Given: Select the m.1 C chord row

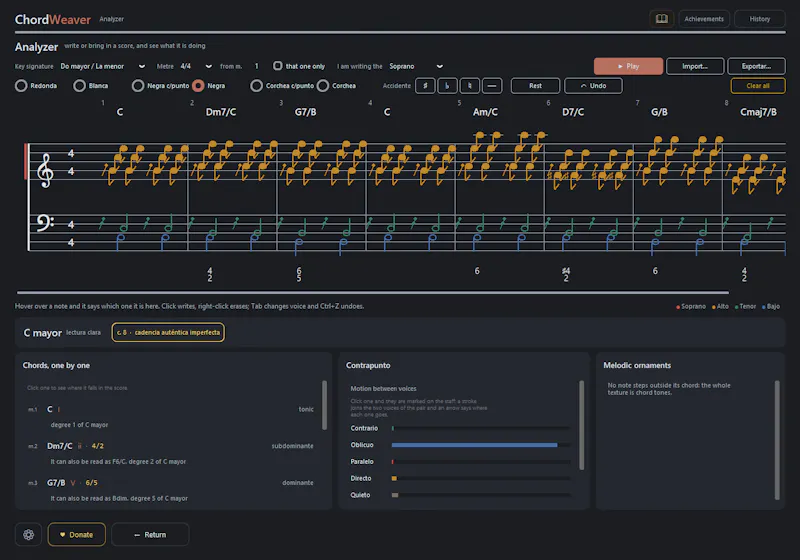Looking at the screenshot, I should [170, 417].
